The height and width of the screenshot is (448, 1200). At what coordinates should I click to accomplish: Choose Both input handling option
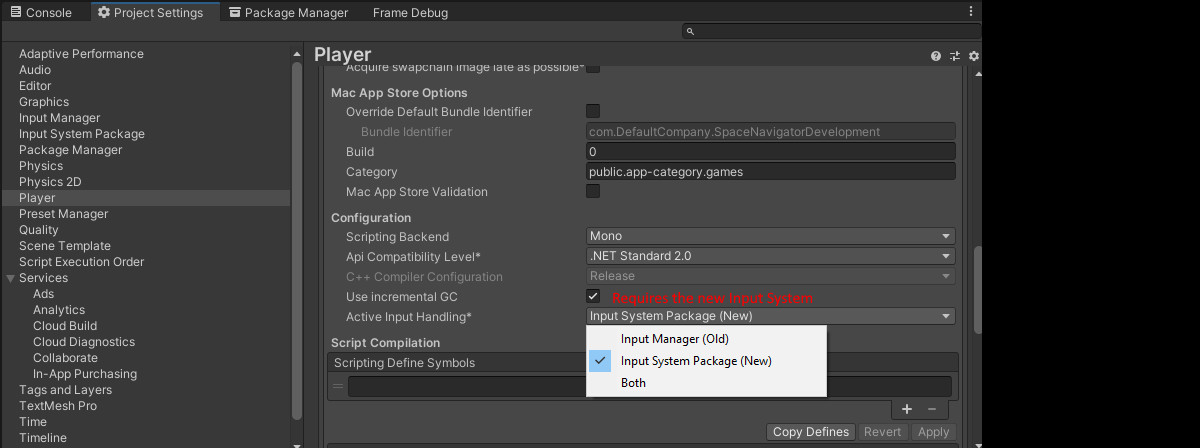(x=707, y=383)
